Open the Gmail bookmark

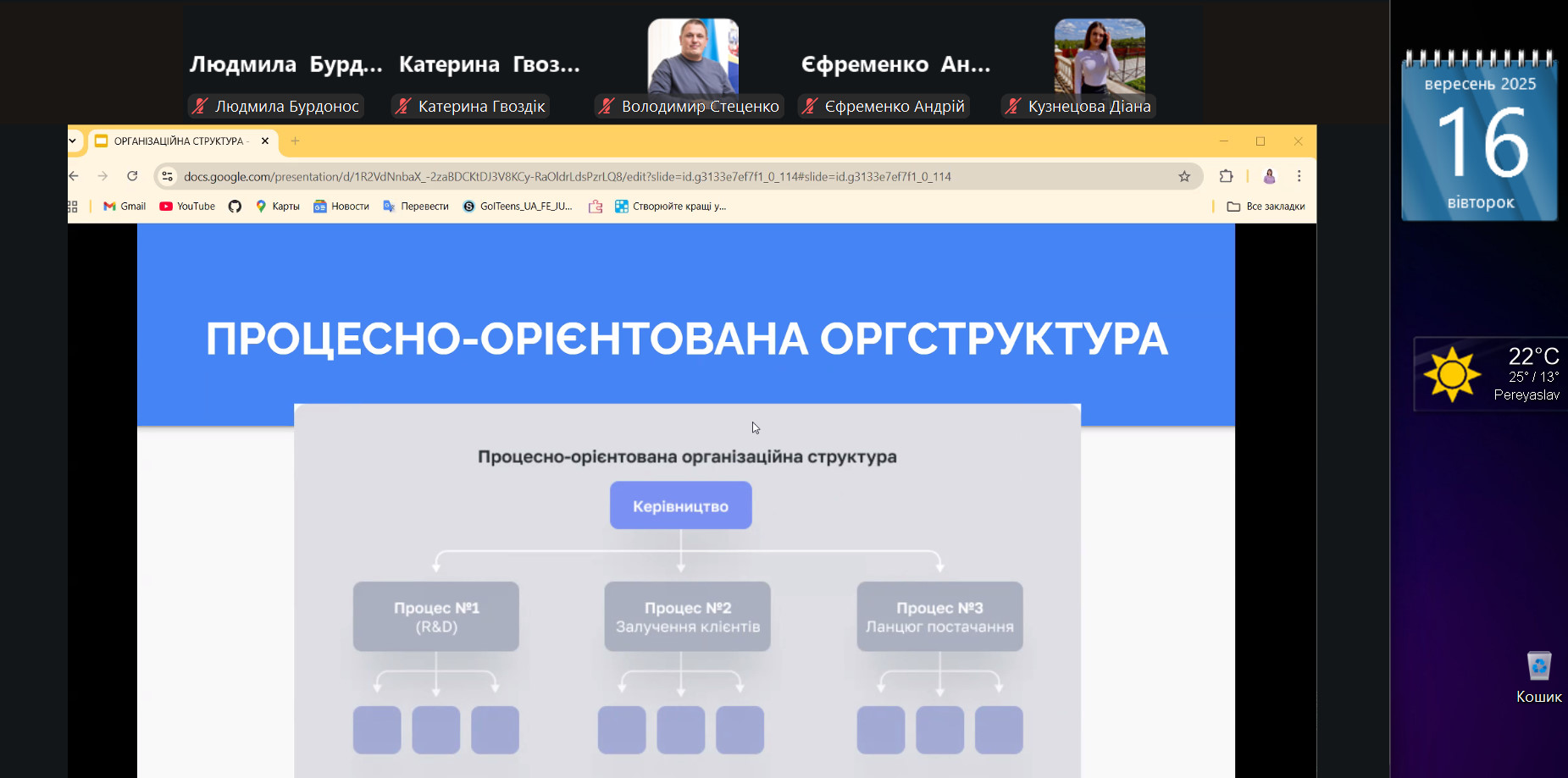(x=125, y=207)
